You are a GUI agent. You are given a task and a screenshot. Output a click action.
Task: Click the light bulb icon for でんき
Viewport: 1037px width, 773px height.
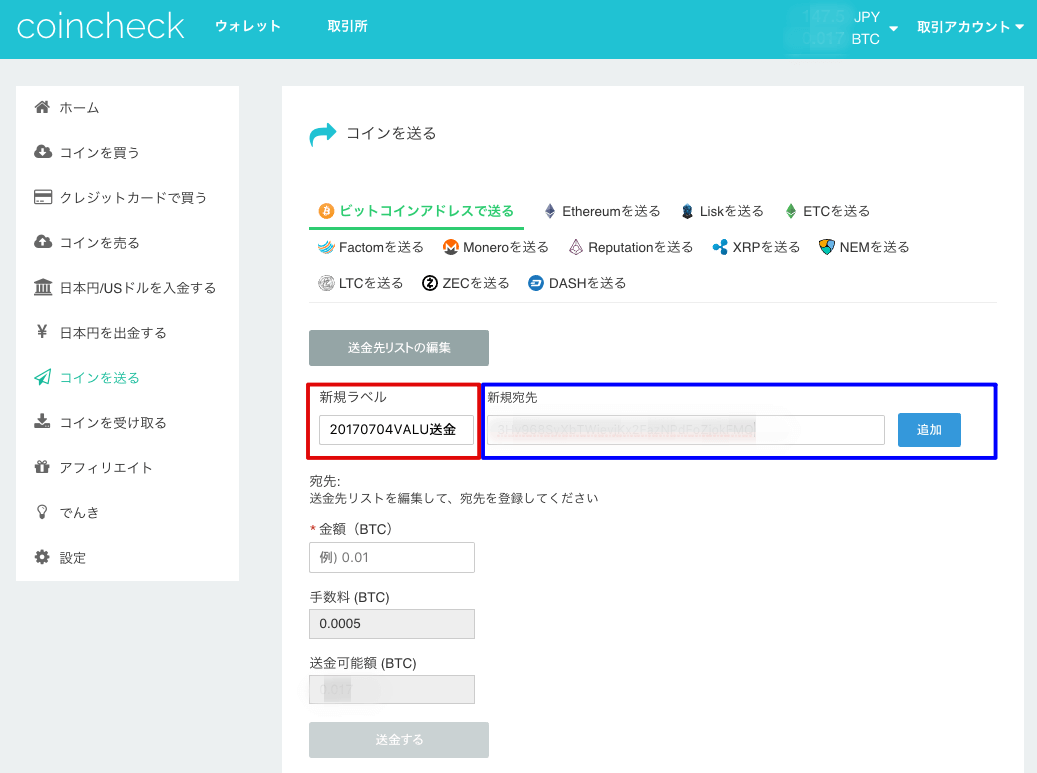point(42,512)
